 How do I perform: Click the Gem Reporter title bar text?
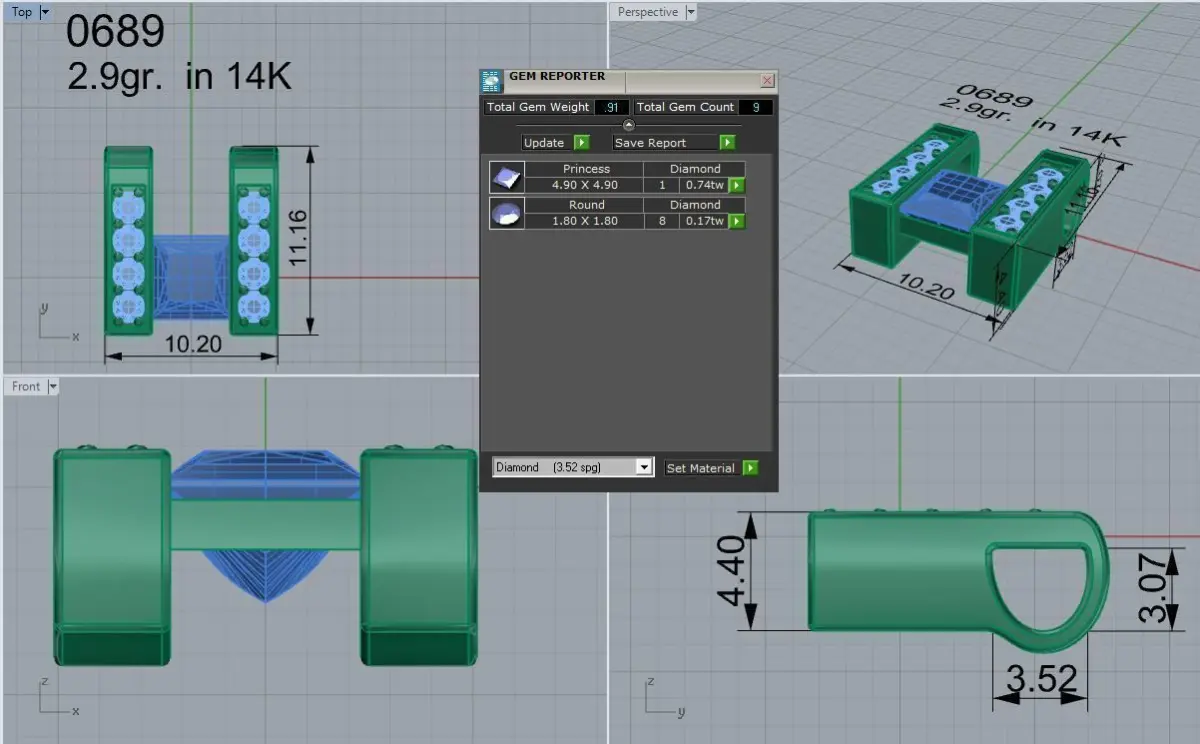[557, 76]
